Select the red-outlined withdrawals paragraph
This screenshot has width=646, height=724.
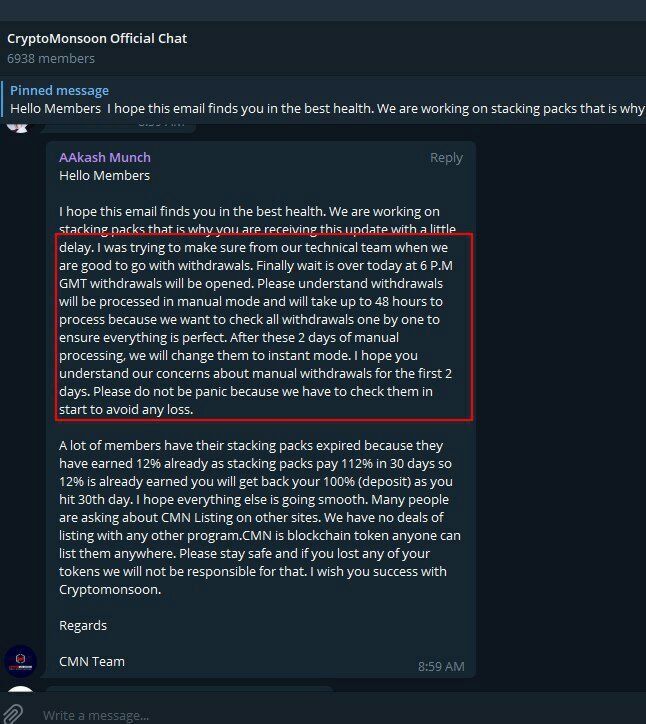(x=264, y=327)
